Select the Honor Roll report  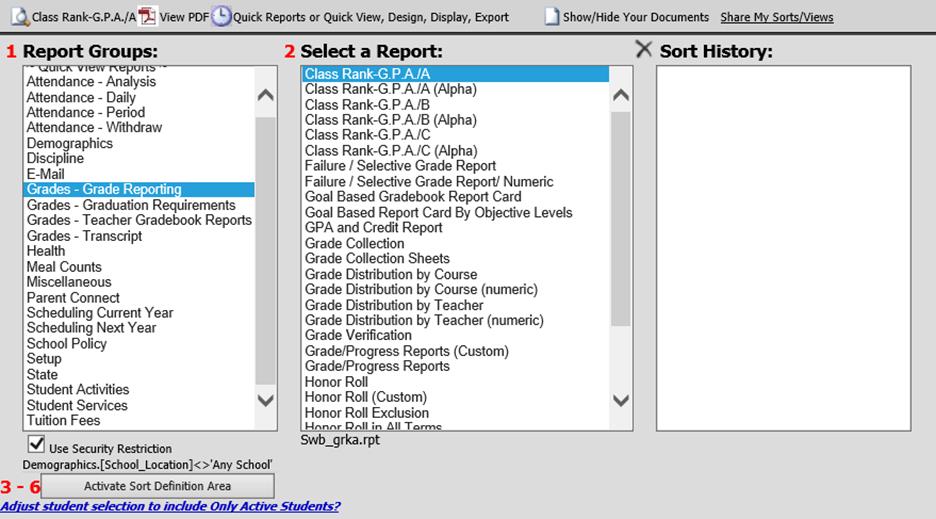[336, 382]
